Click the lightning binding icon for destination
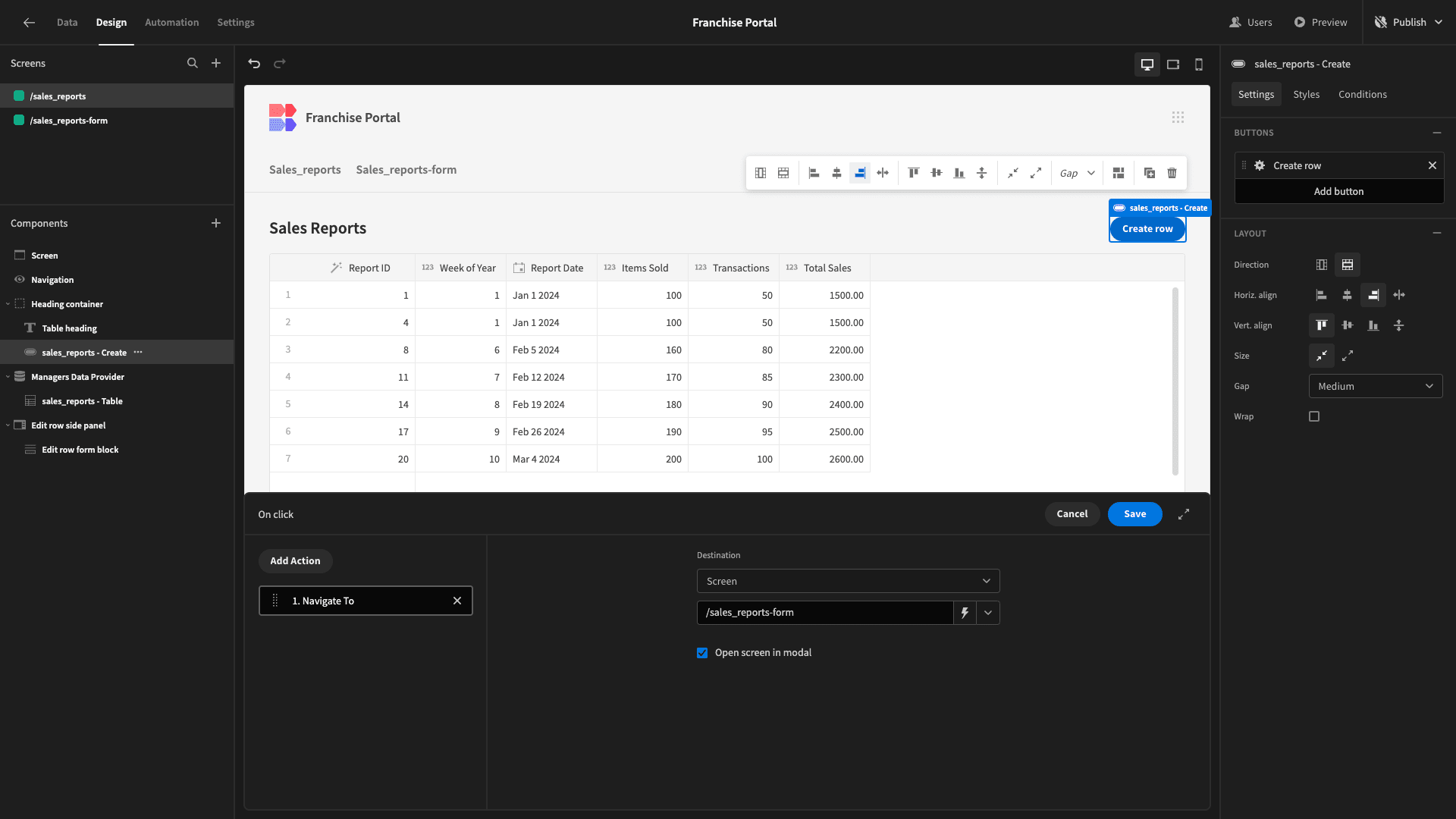The width and height of the screenshot is (1456, 819). (965, 613)
